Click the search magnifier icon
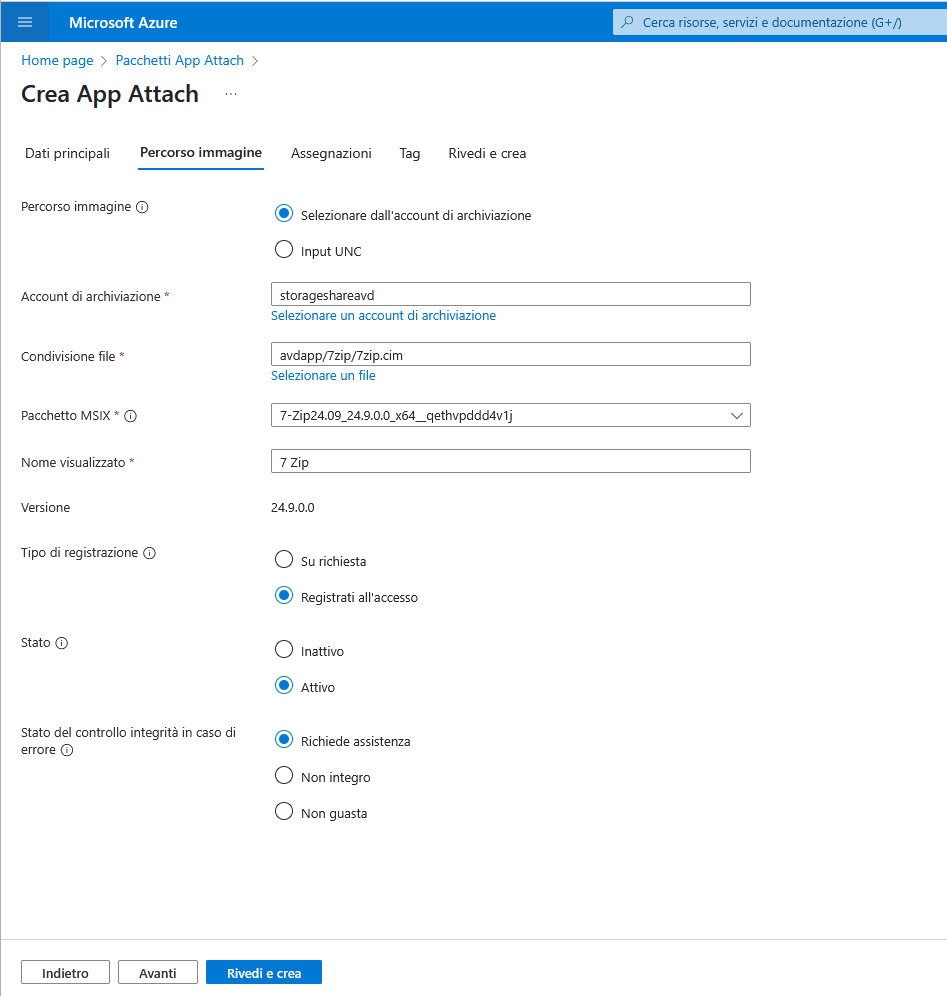The image size is (947, 996). (x=627, y=22)
